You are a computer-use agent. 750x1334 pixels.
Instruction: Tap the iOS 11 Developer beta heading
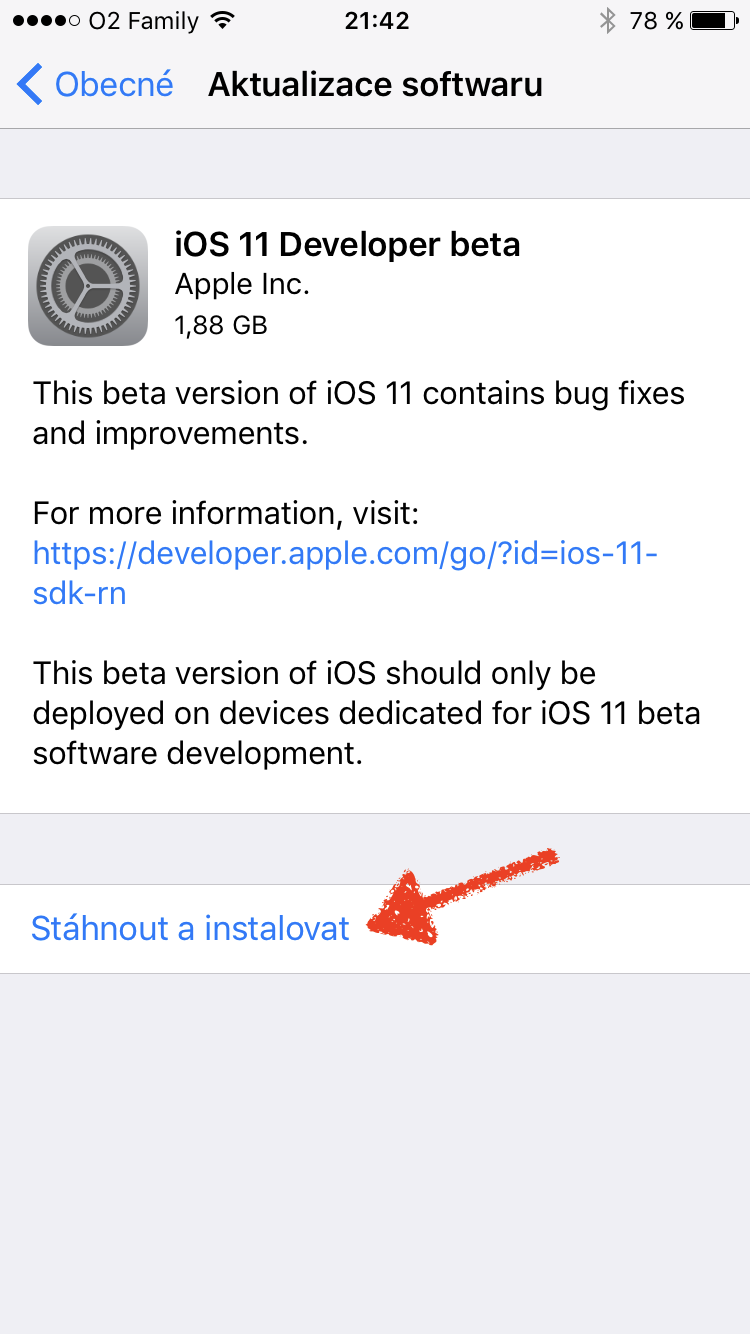pos(347,244)
